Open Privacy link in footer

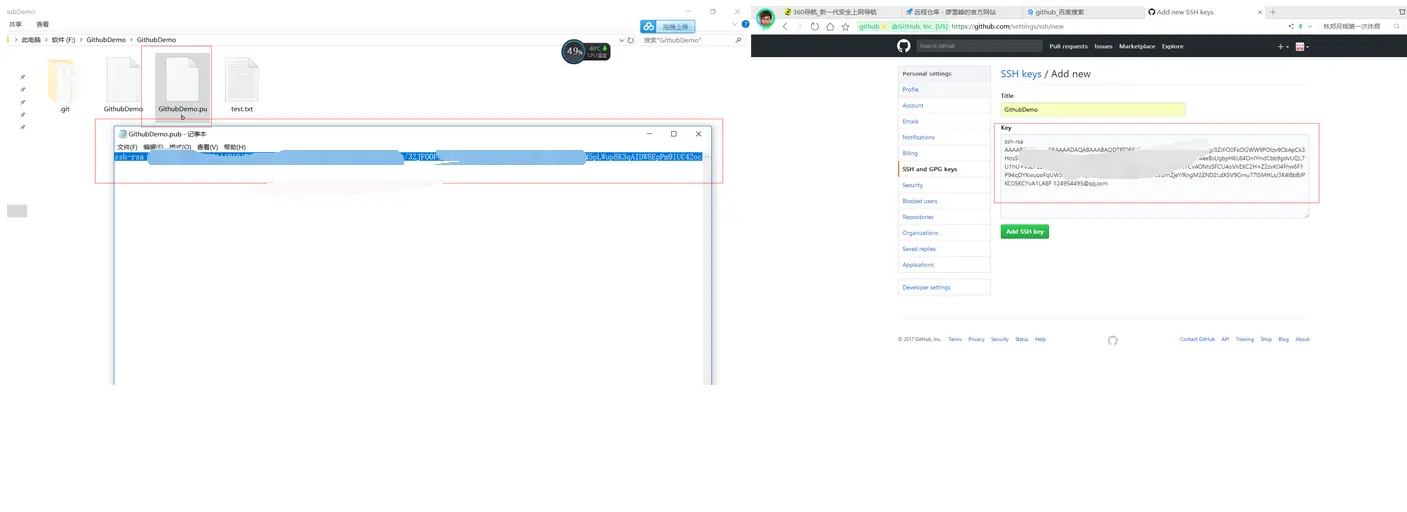pos(976,339)
